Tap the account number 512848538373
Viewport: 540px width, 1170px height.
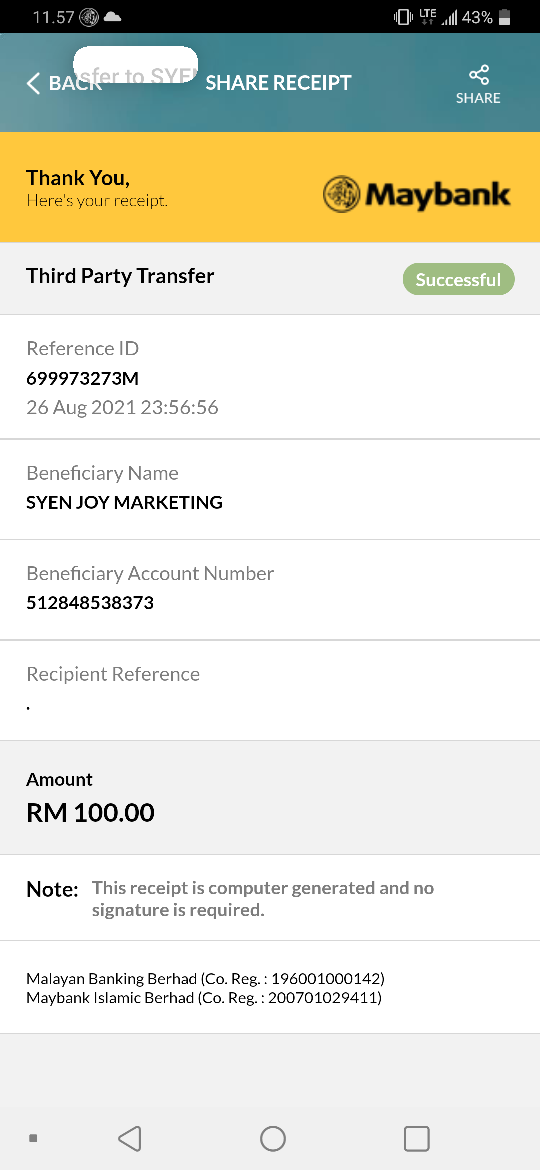point(90,602)
